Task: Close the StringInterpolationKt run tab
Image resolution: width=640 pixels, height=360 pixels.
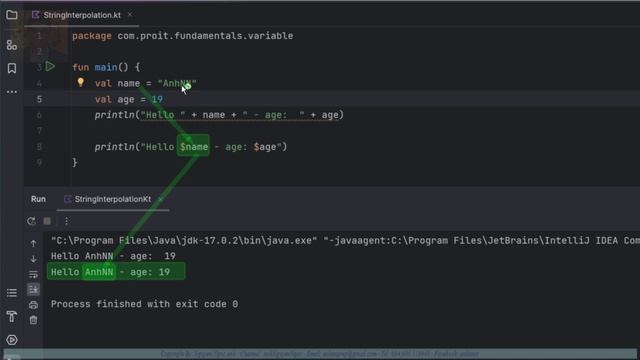Action: click(160, 199)
